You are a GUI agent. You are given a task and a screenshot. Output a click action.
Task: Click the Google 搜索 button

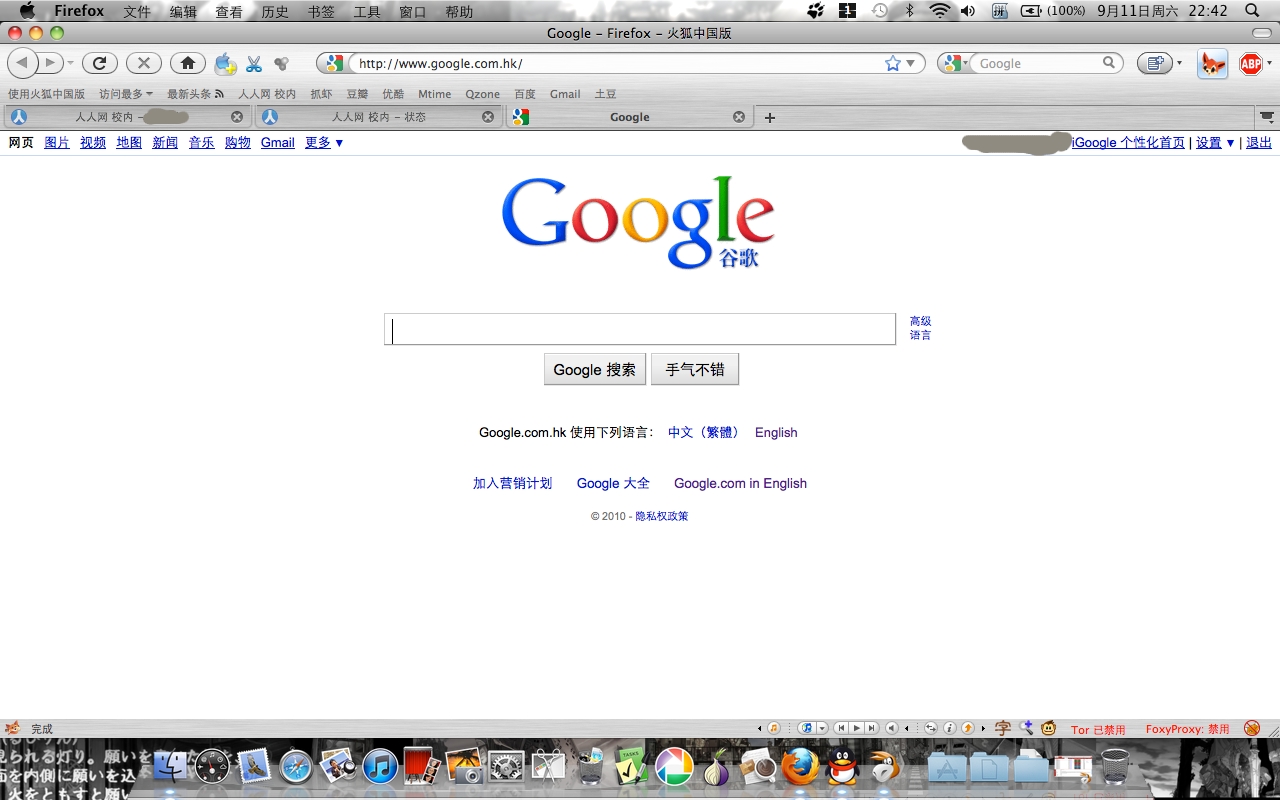(x=595, y=369)
